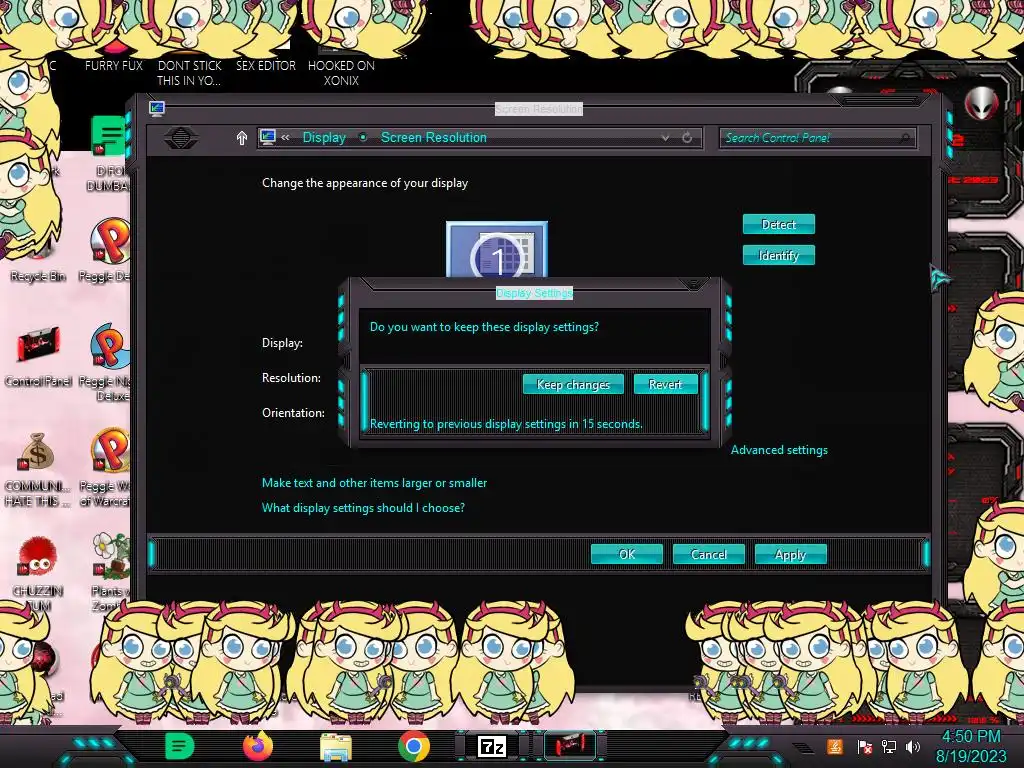
Task: Click the taskbar clock 4:50 PM
Action: [x=971, y=746]
